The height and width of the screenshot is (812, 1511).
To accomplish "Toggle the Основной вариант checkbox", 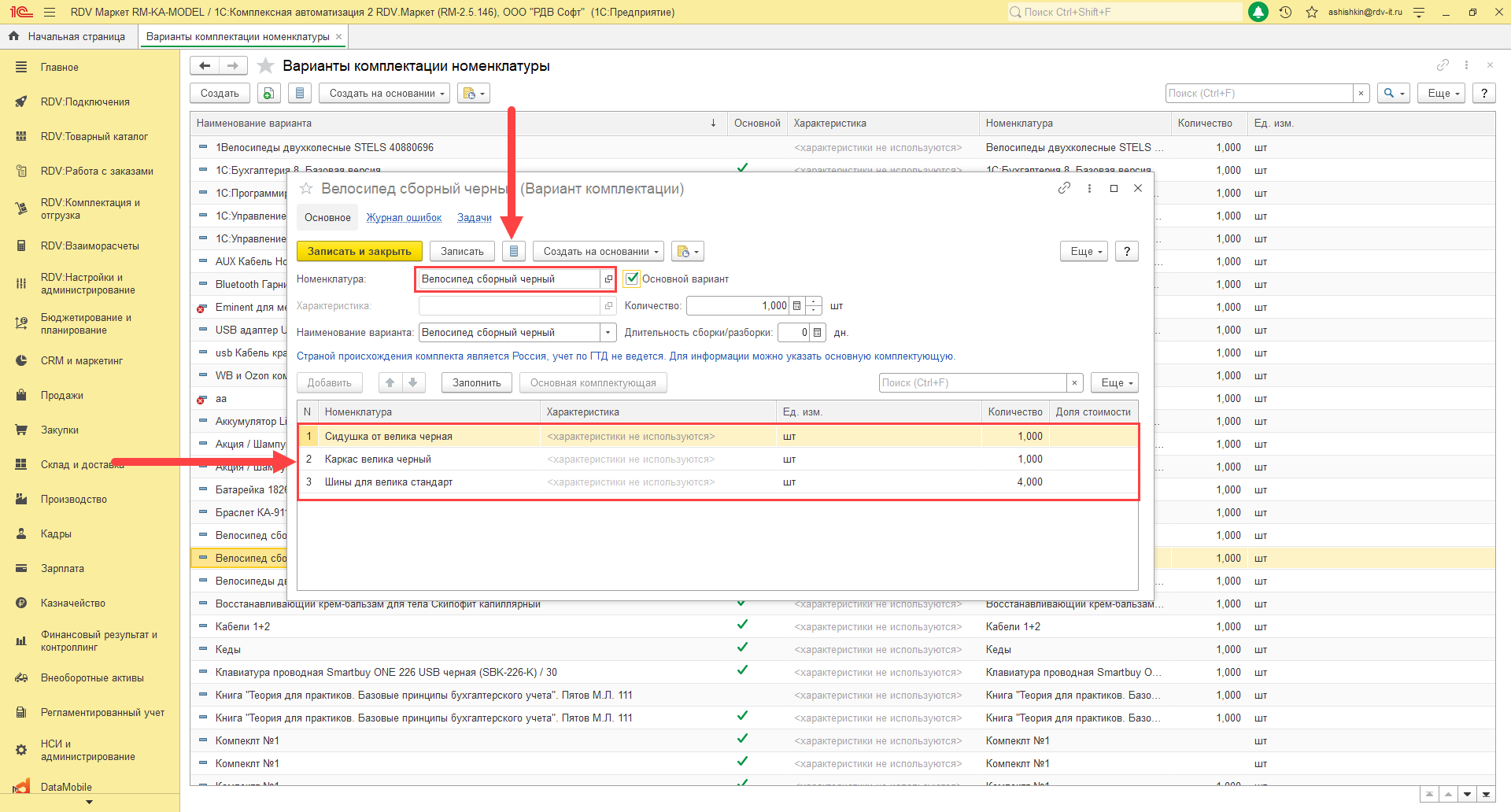I will (632, 279).
